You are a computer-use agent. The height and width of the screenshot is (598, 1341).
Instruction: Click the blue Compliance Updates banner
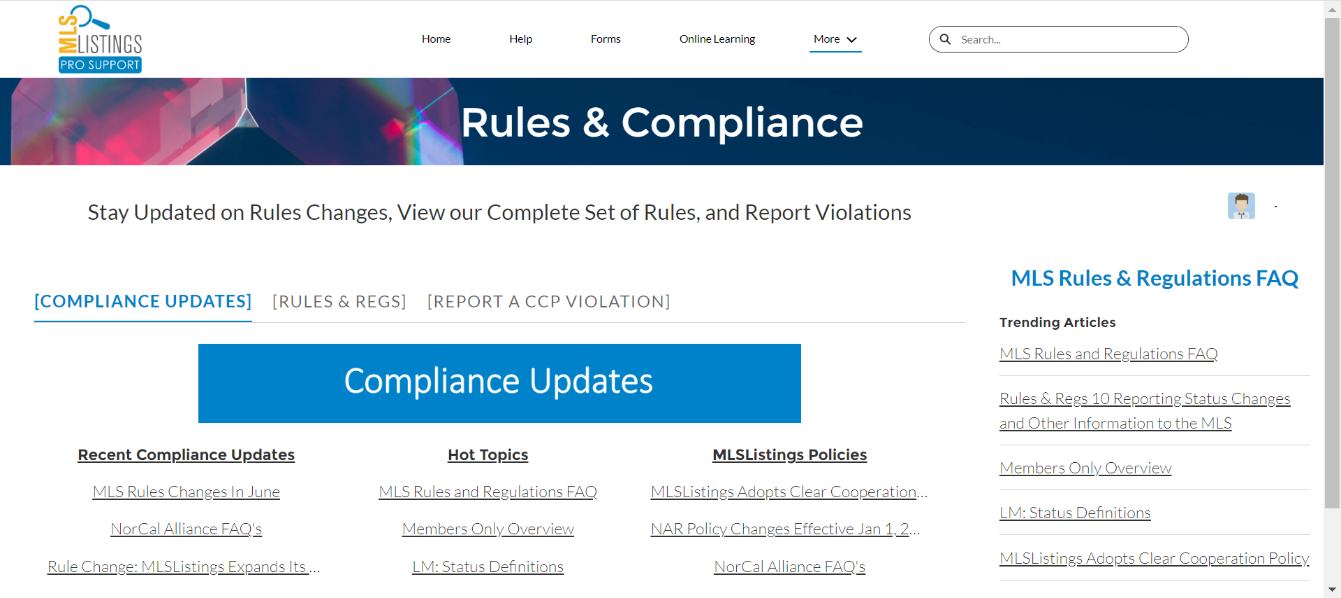pyautogui.click(x=499, y=383)
